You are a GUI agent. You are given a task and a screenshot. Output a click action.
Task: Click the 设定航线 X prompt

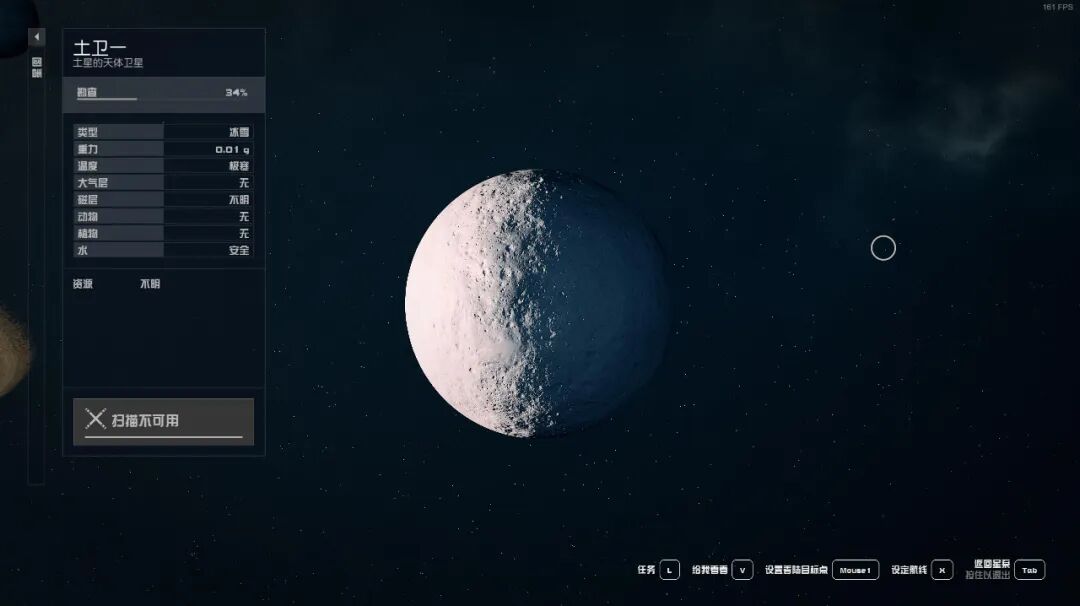(x=922, y=570)
